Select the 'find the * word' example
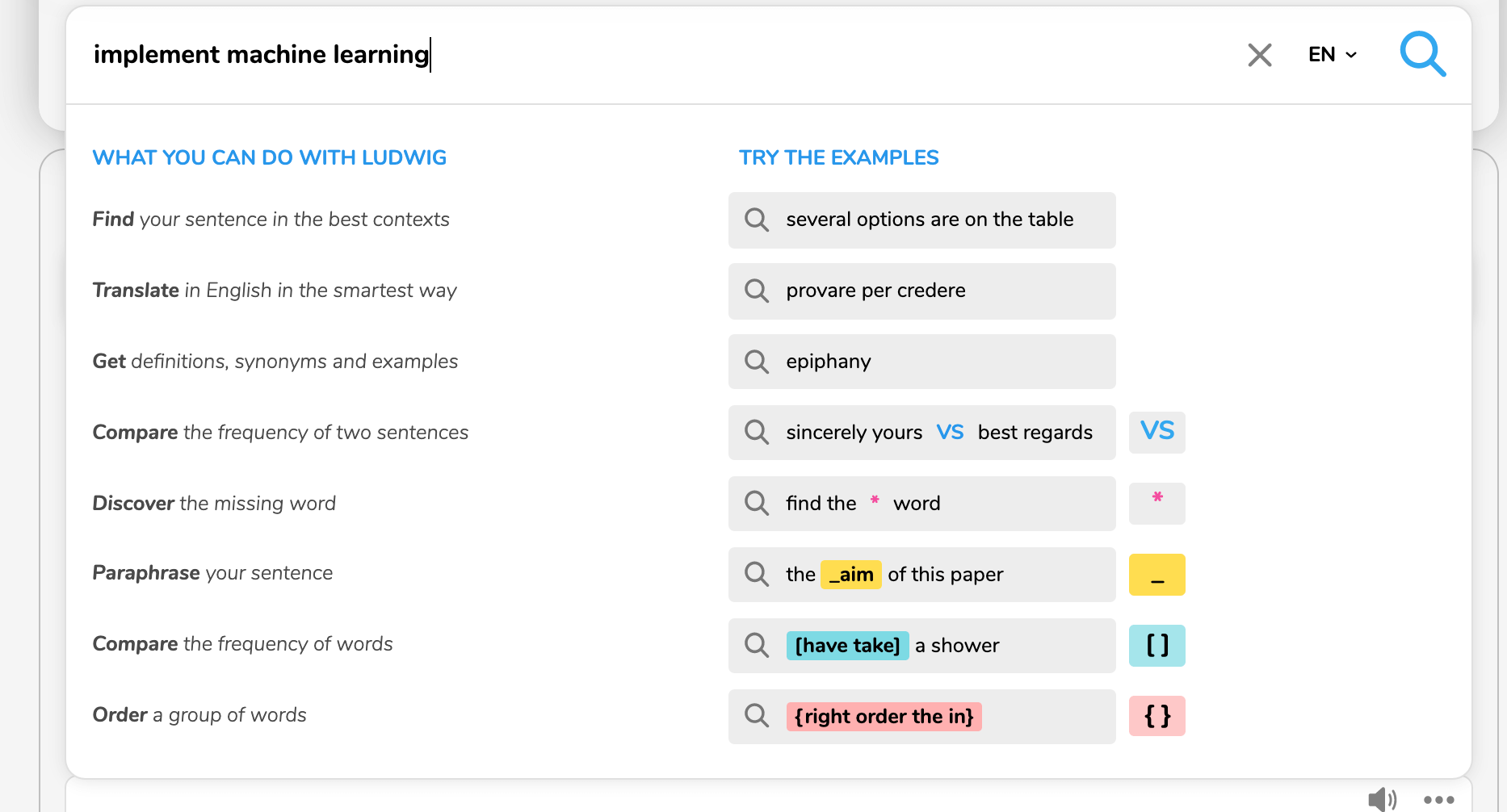Image resolution: width=1507 pixels, height=812 pixels. (922, 504)
